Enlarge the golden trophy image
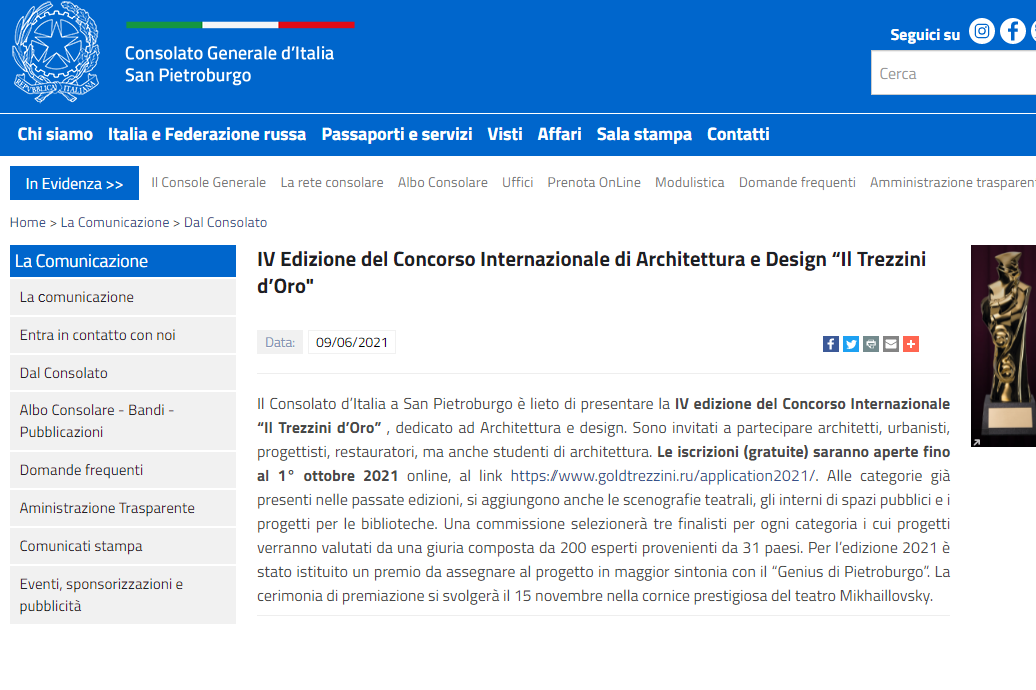1036x690 pixels. click(1004, 346)
